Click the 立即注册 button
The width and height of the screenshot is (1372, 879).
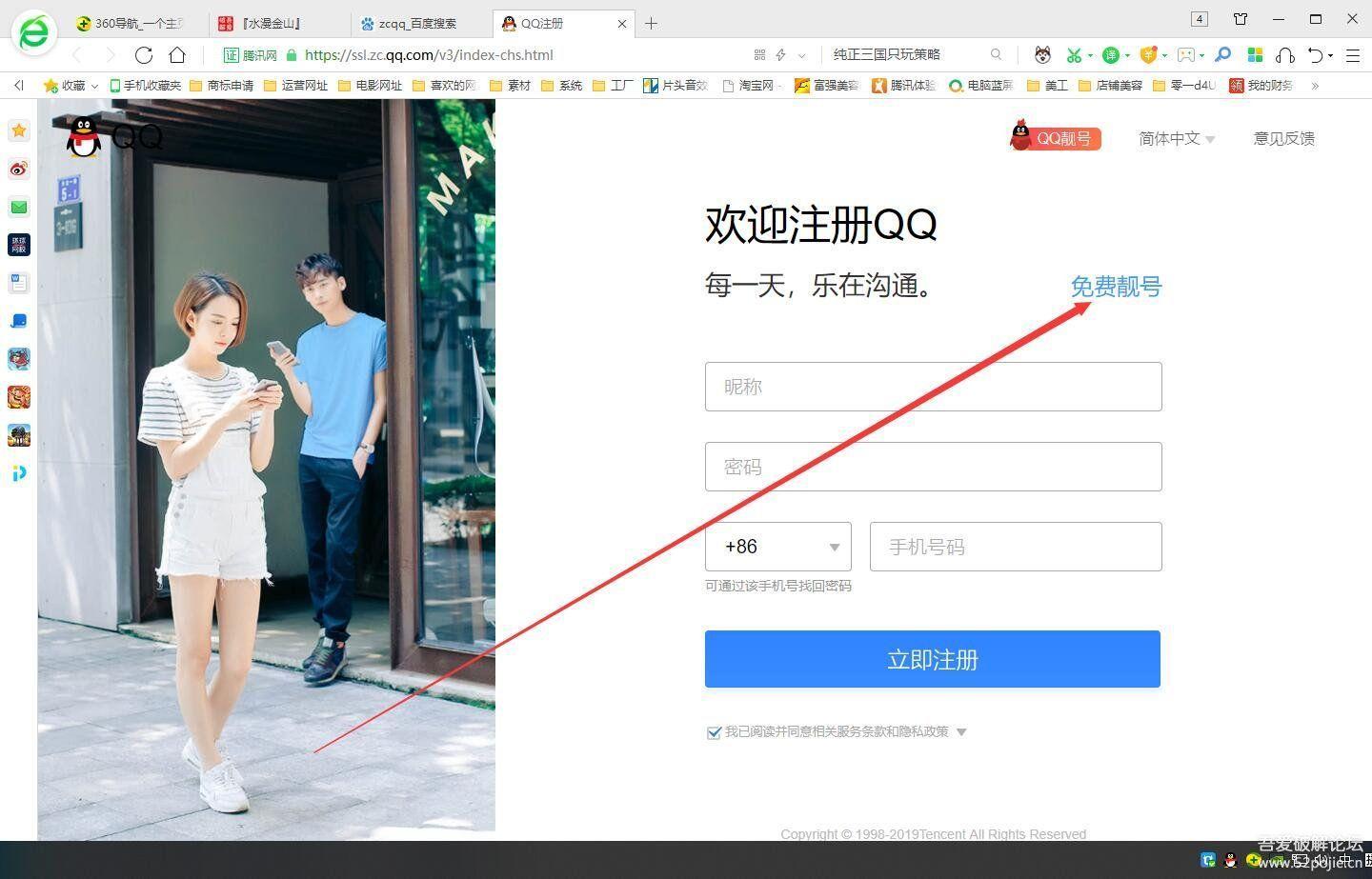click(x=932, y=659)
